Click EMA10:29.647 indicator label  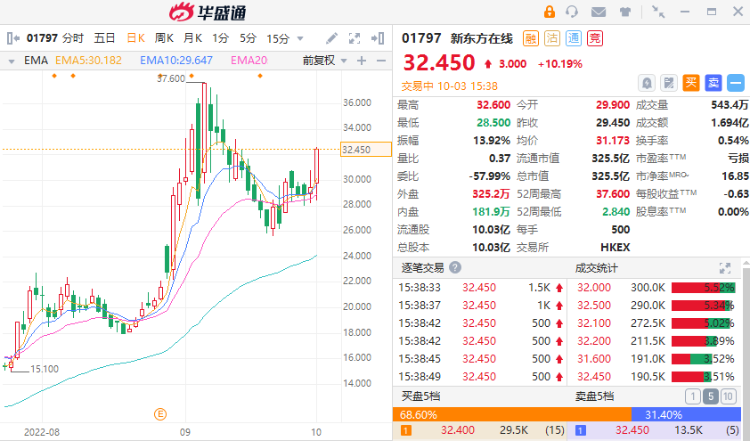click(x=176, y=60)
